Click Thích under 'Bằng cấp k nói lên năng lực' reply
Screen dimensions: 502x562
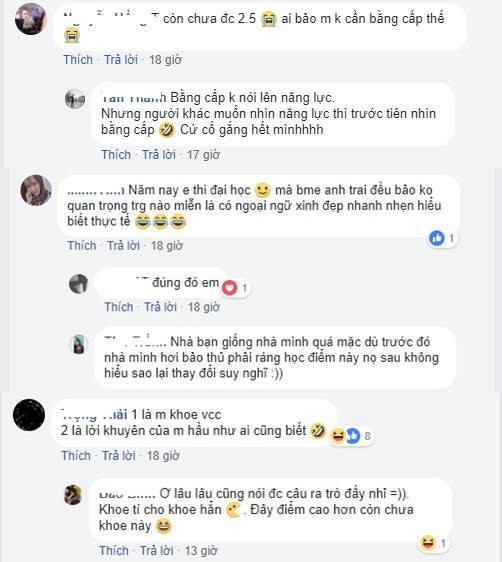point(116,154)
